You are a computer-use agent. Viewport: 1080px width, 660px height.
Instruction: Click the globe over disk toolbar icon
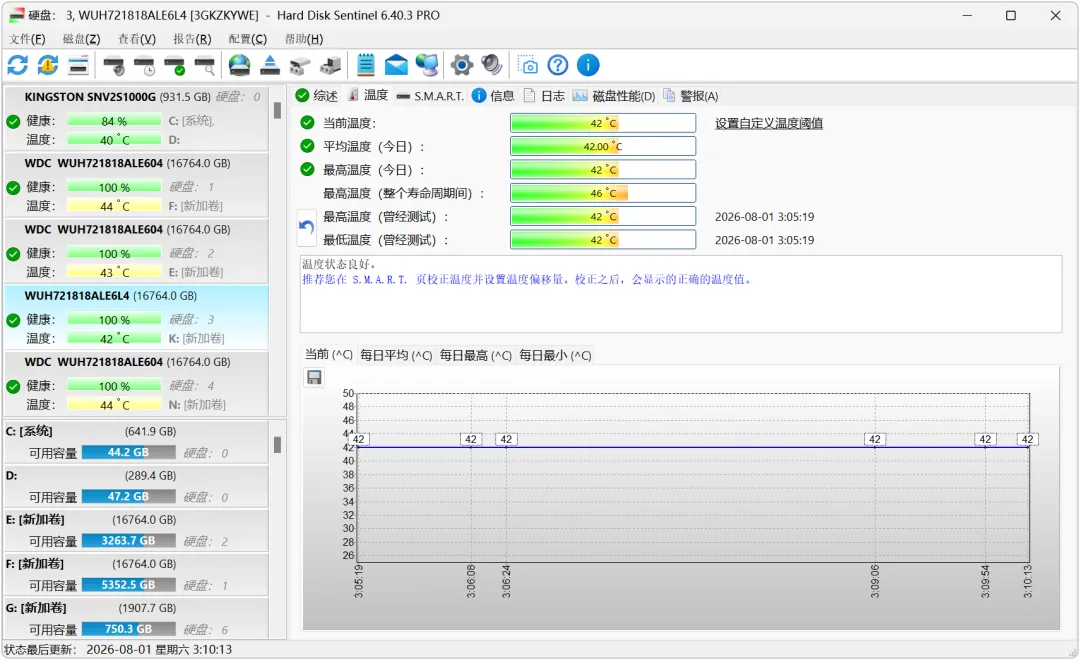(240, 65)
